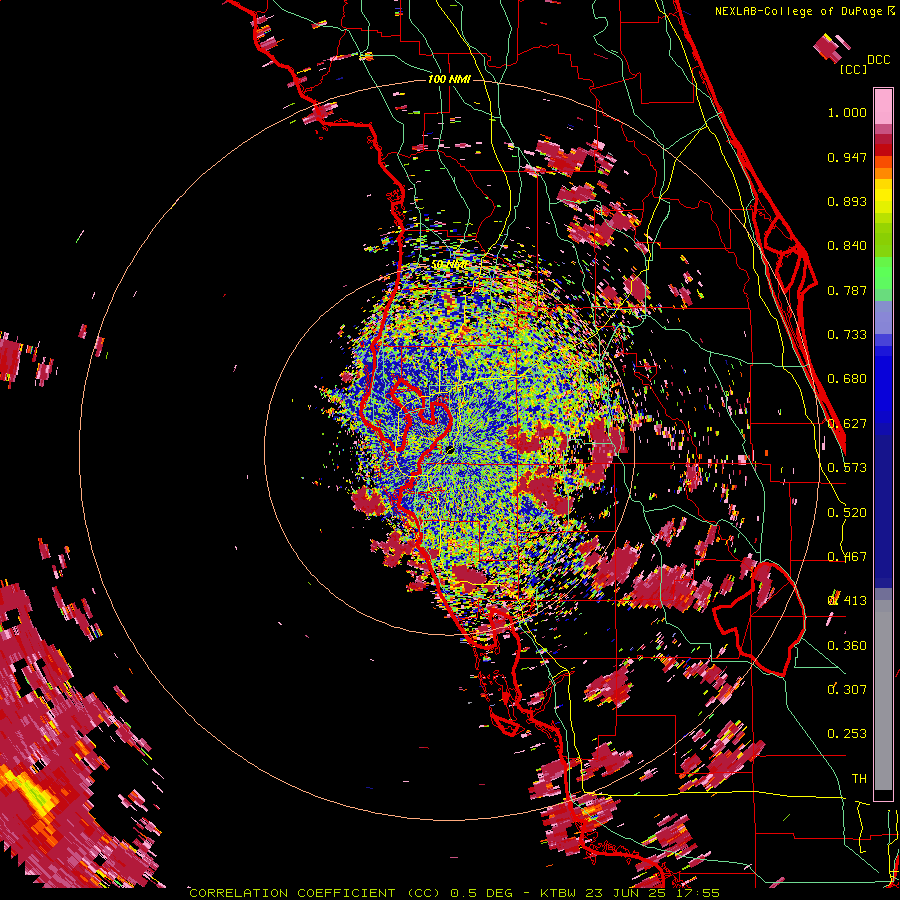Click the KTBW station identifier
The width and height of the screenshot is (900, 900).
coord(558,893)
